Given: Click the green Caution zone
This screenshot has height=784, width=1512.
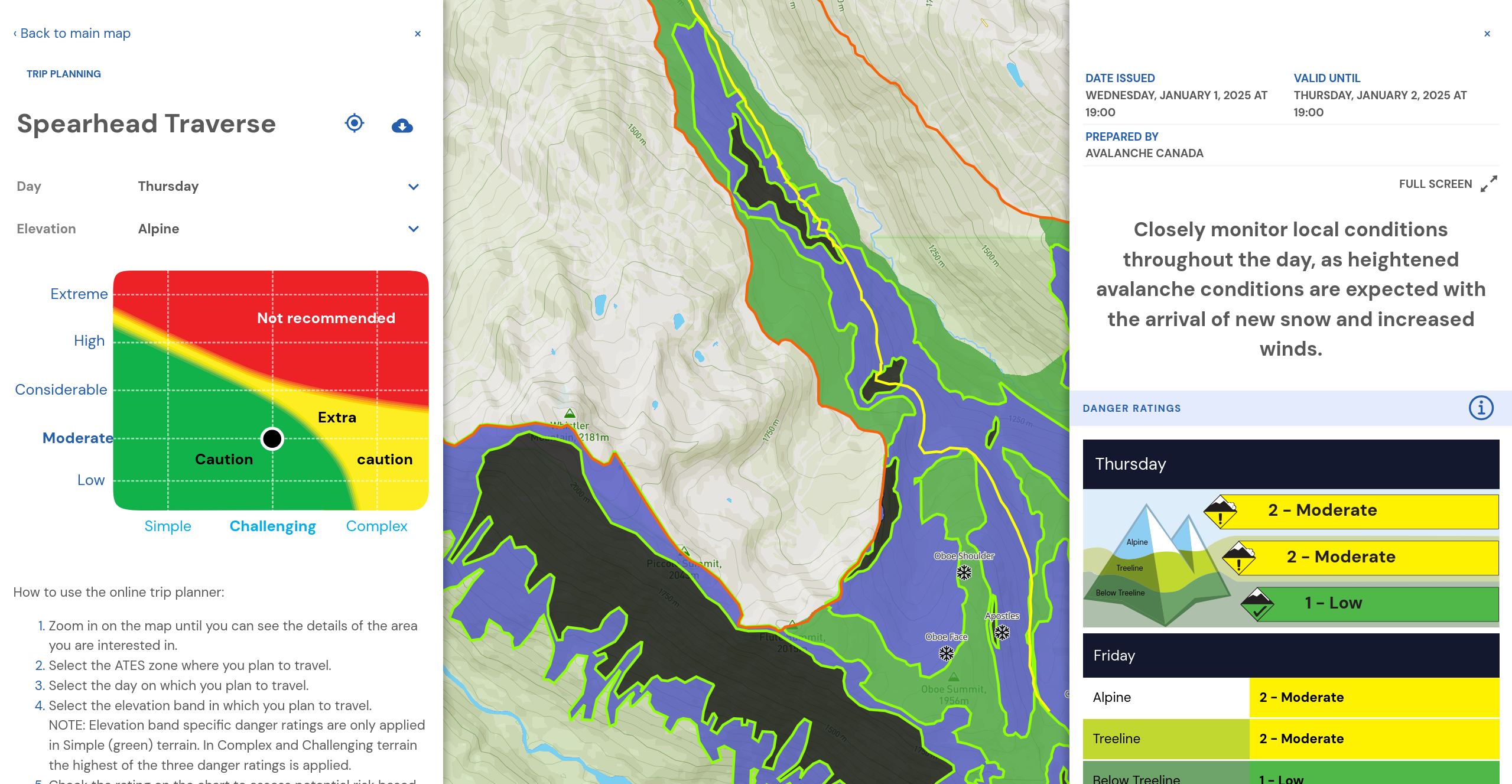Looking at the screenshot, I should point(224,460).
